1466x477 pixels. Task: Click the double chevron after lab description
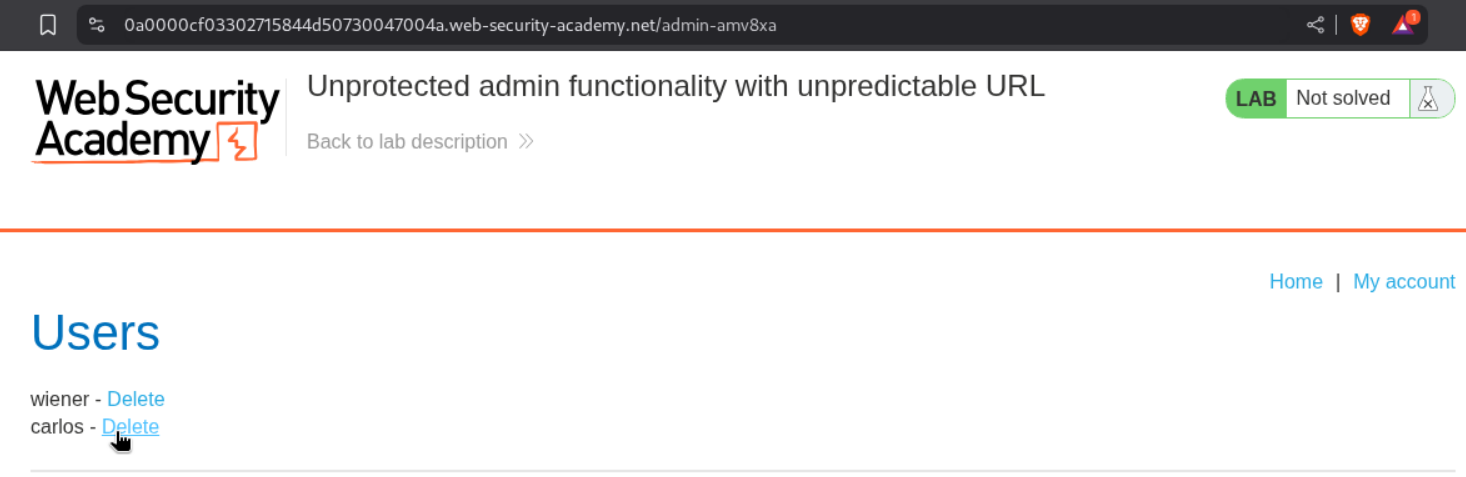pyautogui.click(x=526, y=142)
